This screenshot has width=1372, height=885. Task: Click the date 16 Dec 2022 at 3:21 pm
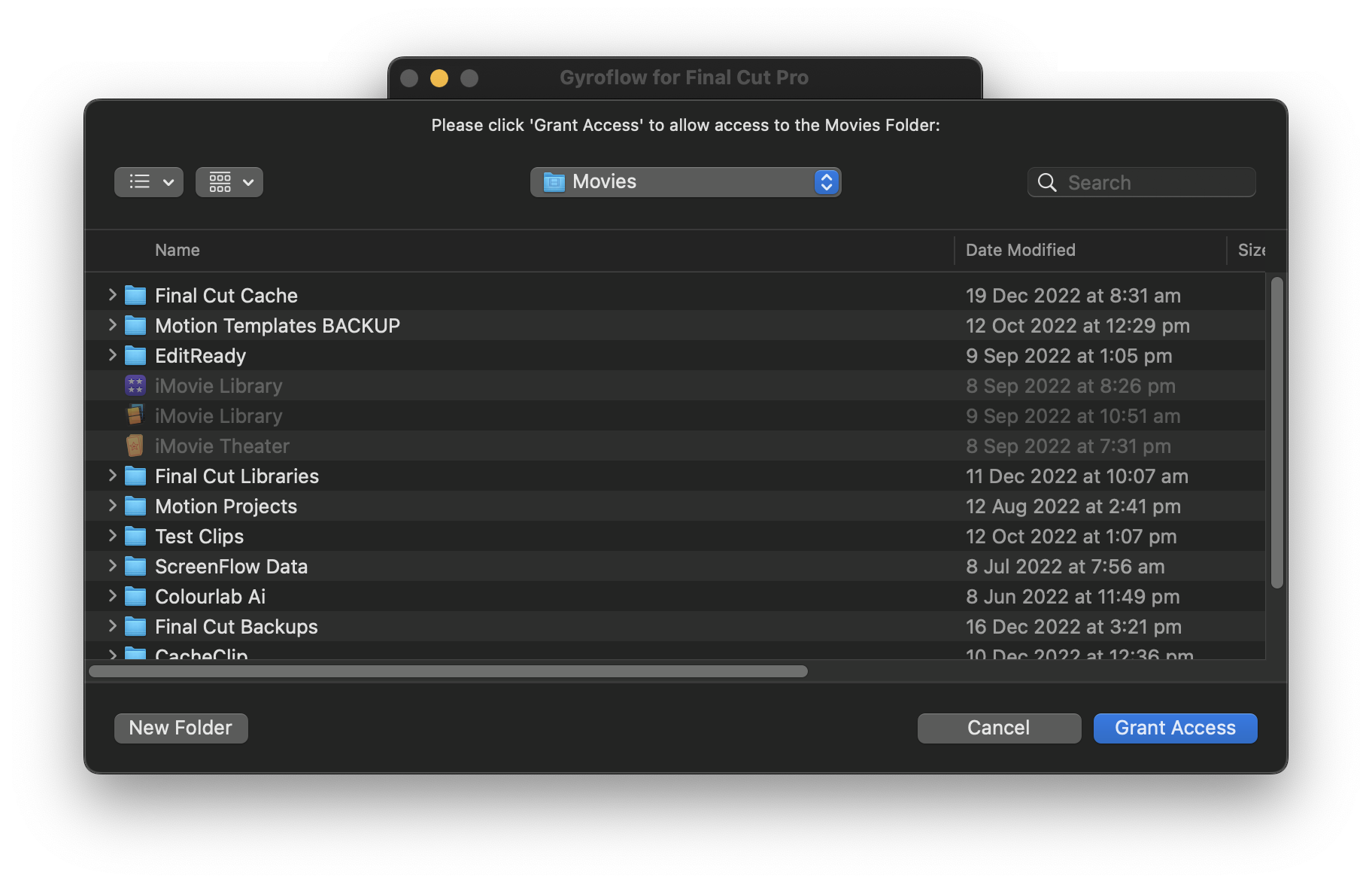click(1073, 627)
